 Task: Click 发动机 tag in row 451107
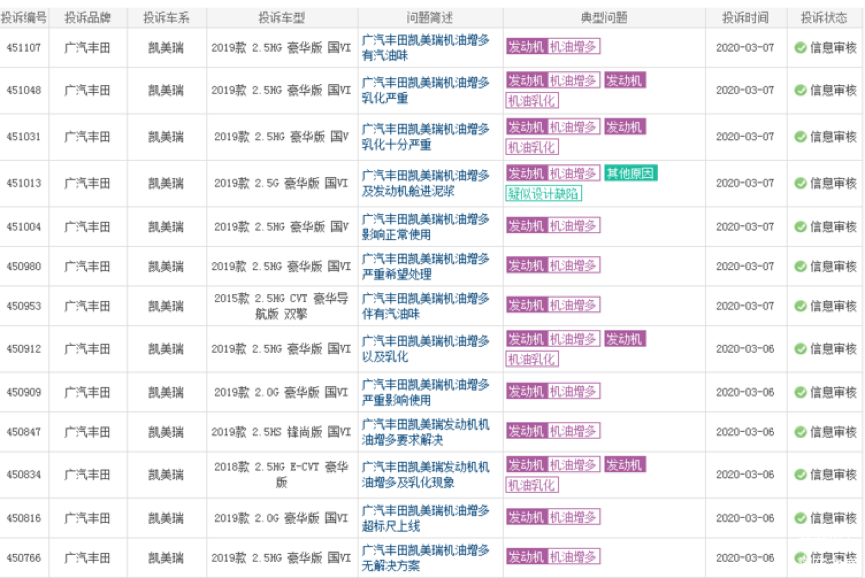[x=526, y=47]
